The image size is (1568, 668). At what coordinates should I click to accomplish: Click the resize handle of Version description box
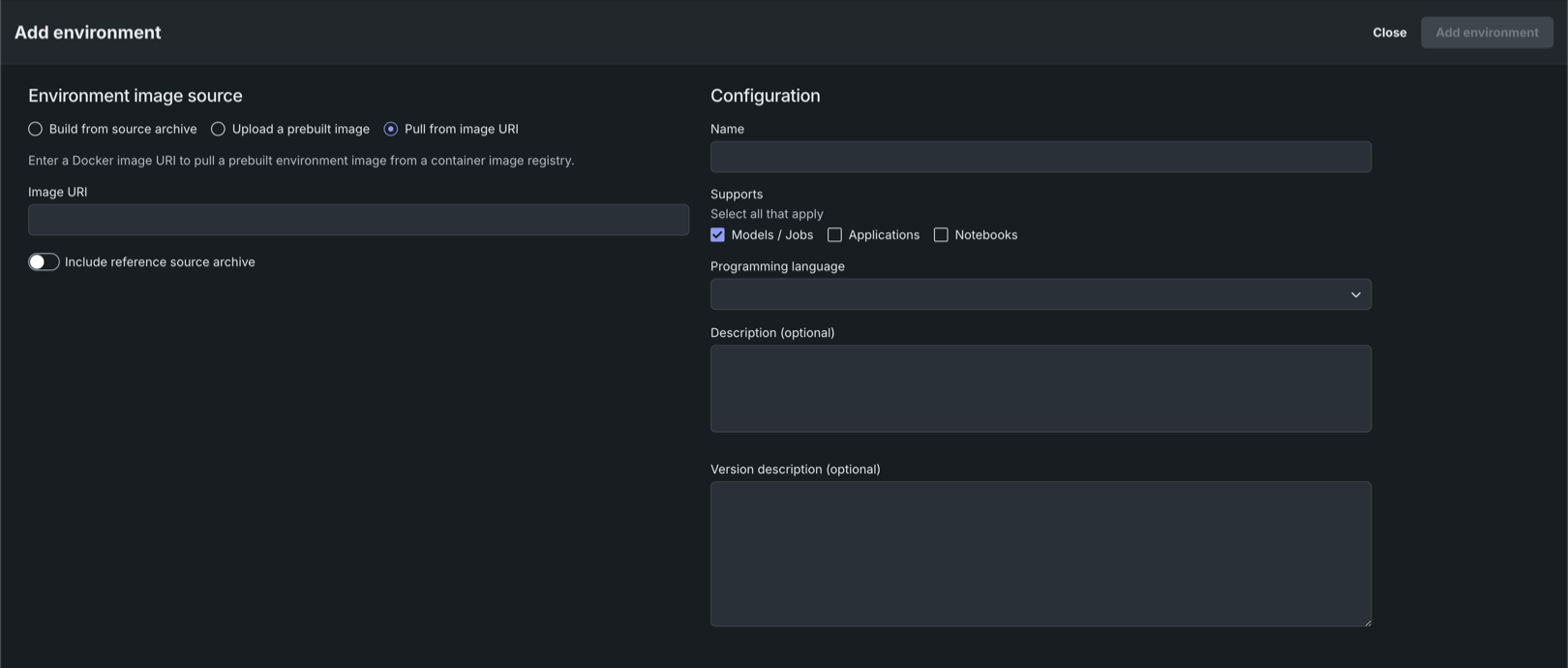1367,622
